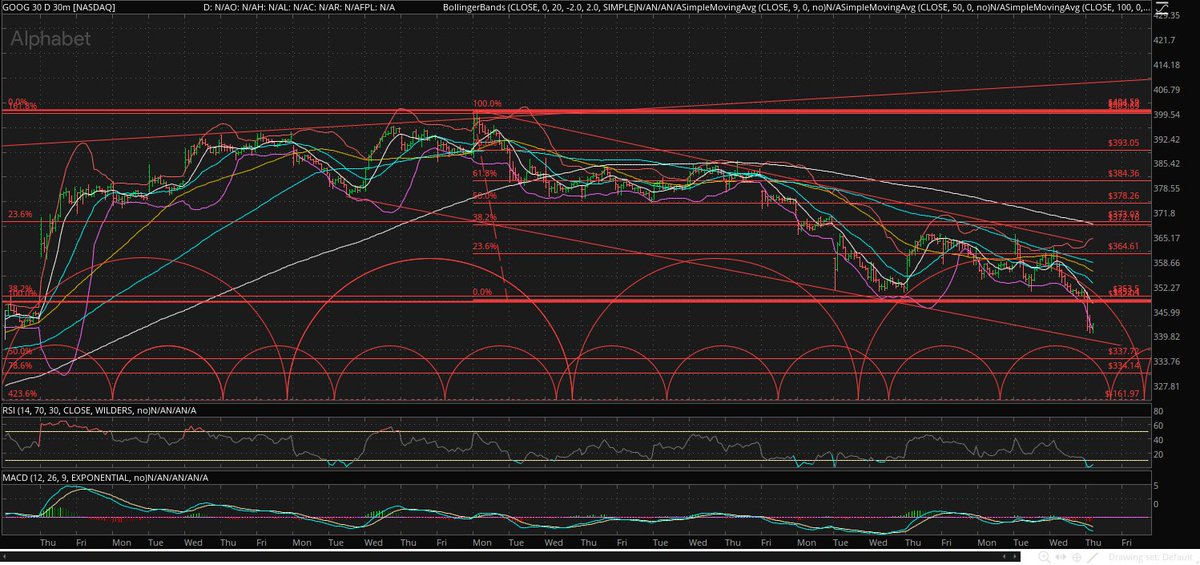This screenshot has width=1200, height=565.
Task: Select the $337.70 price level label
Action: (1124, 352)
